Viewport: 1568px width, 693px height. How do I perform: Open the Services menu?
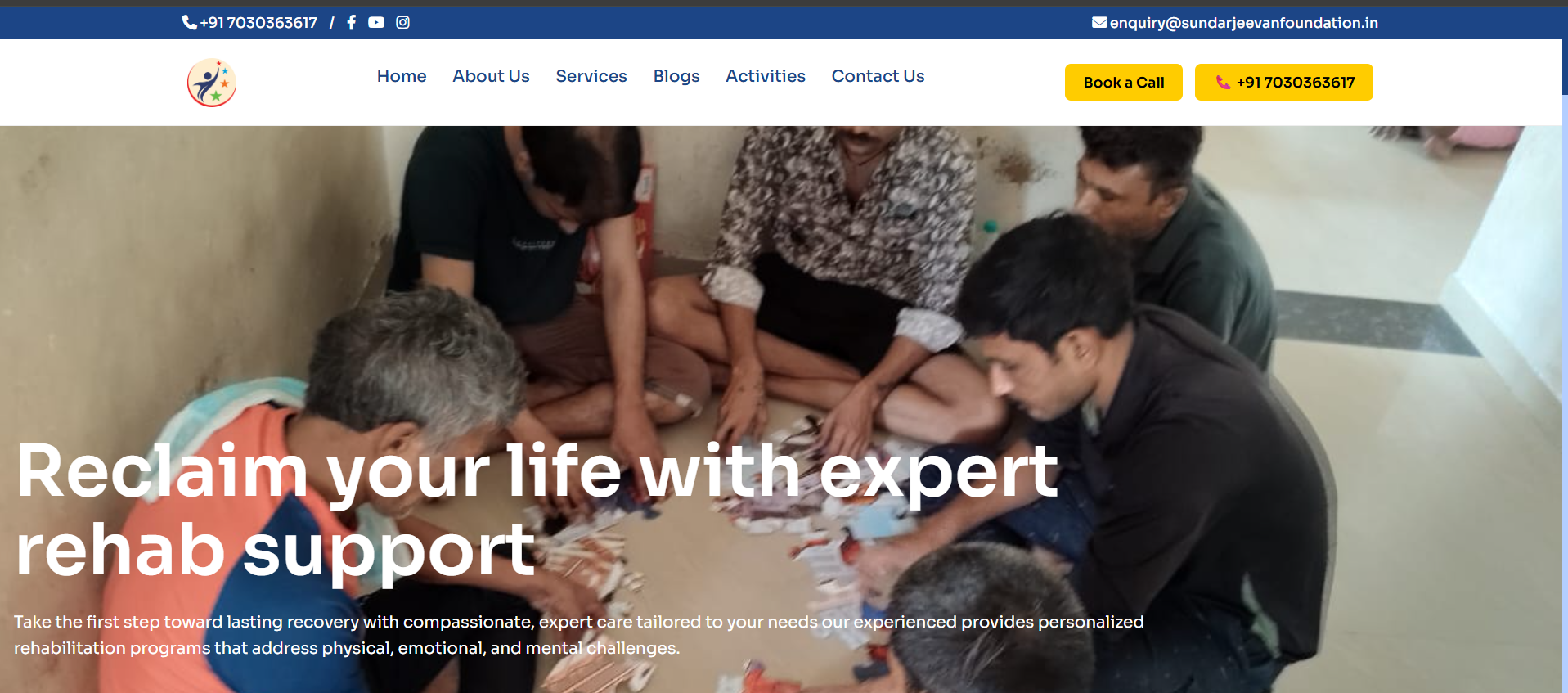[591, 76]
